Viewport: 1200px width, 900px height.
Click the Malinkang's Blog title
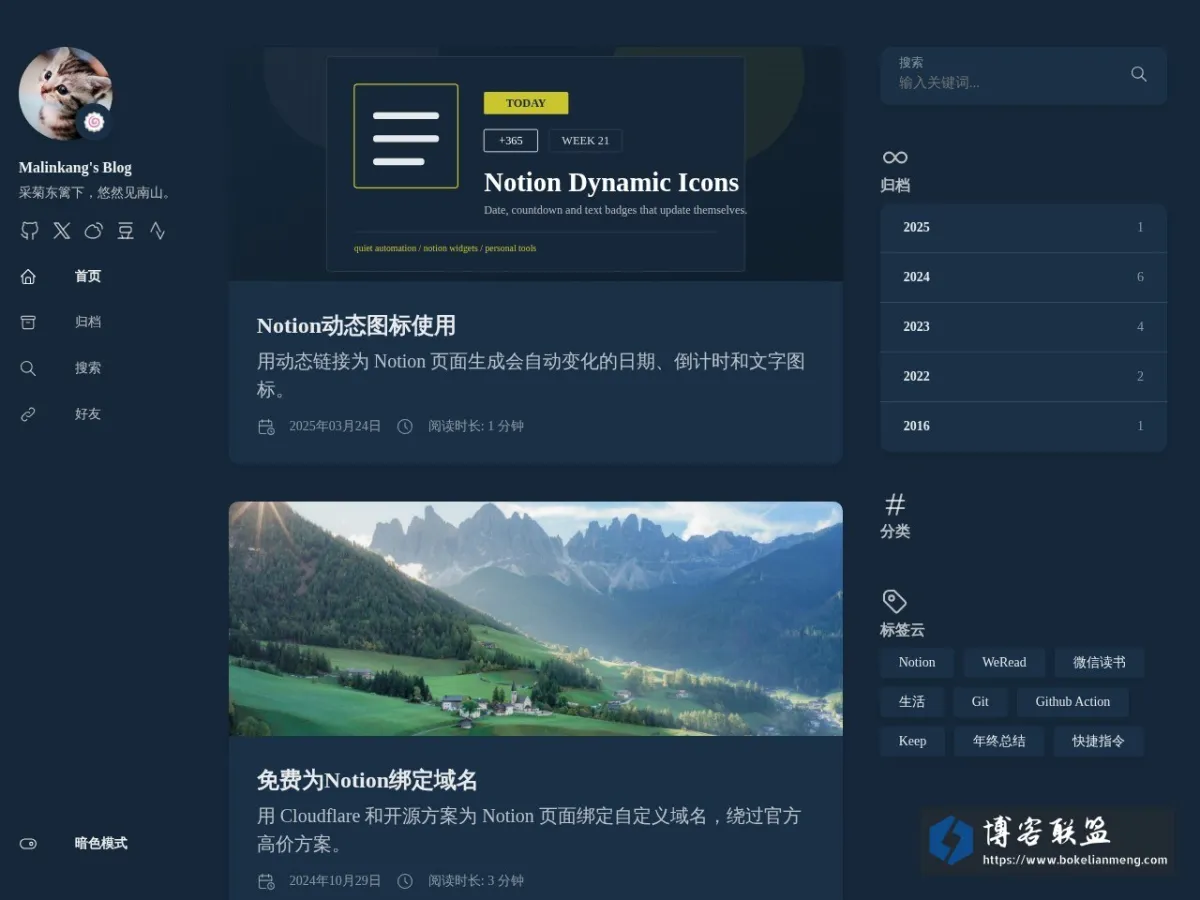(75, 168)
